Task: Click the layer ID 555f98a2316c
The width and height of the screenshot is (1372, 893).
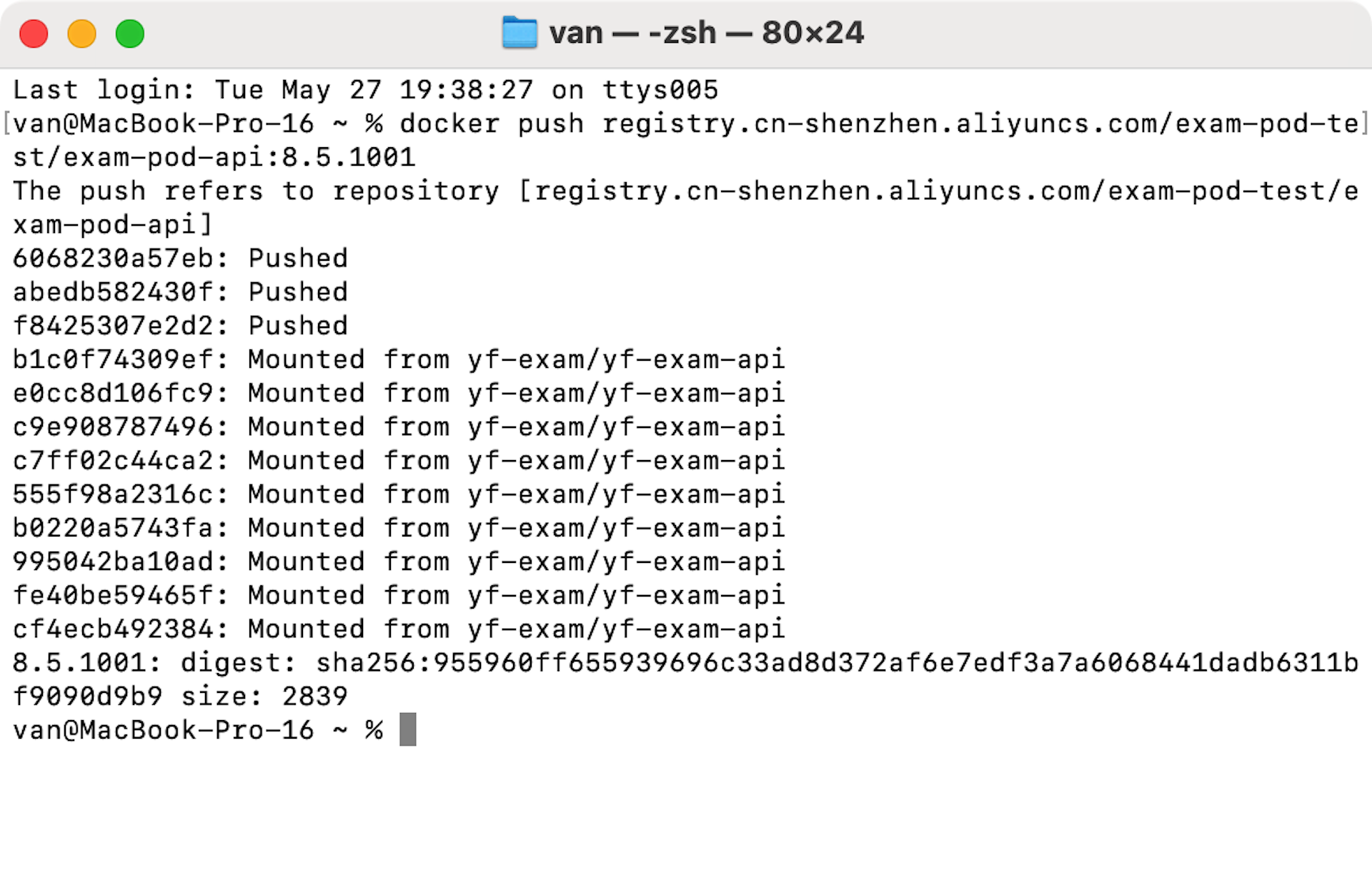Action: 114,494
